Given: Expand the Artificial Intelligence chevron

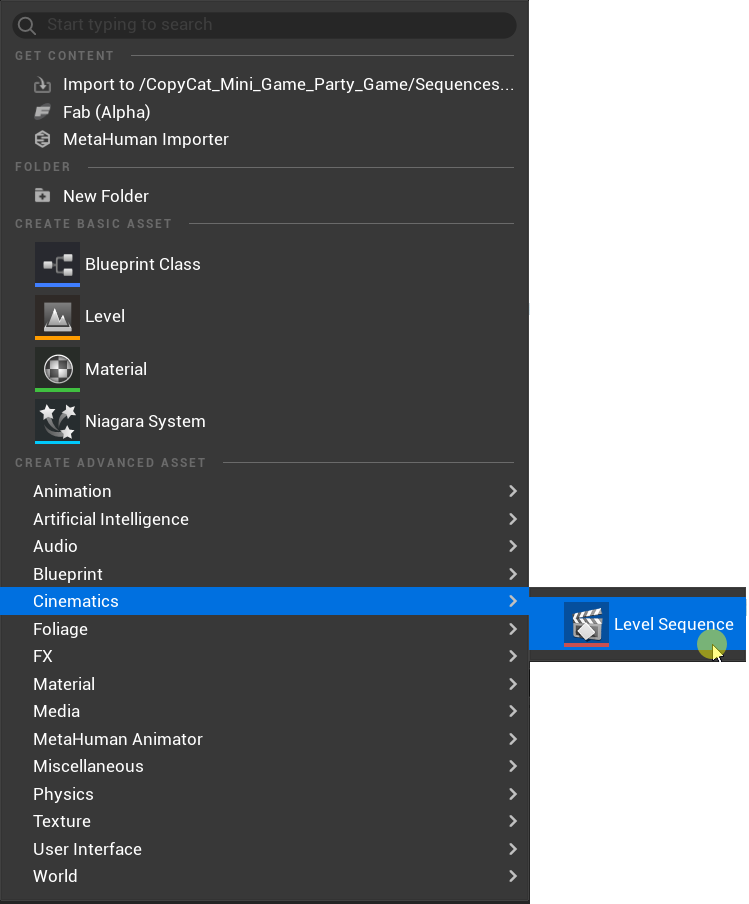Looking at the screenshot, I should 513,519.
